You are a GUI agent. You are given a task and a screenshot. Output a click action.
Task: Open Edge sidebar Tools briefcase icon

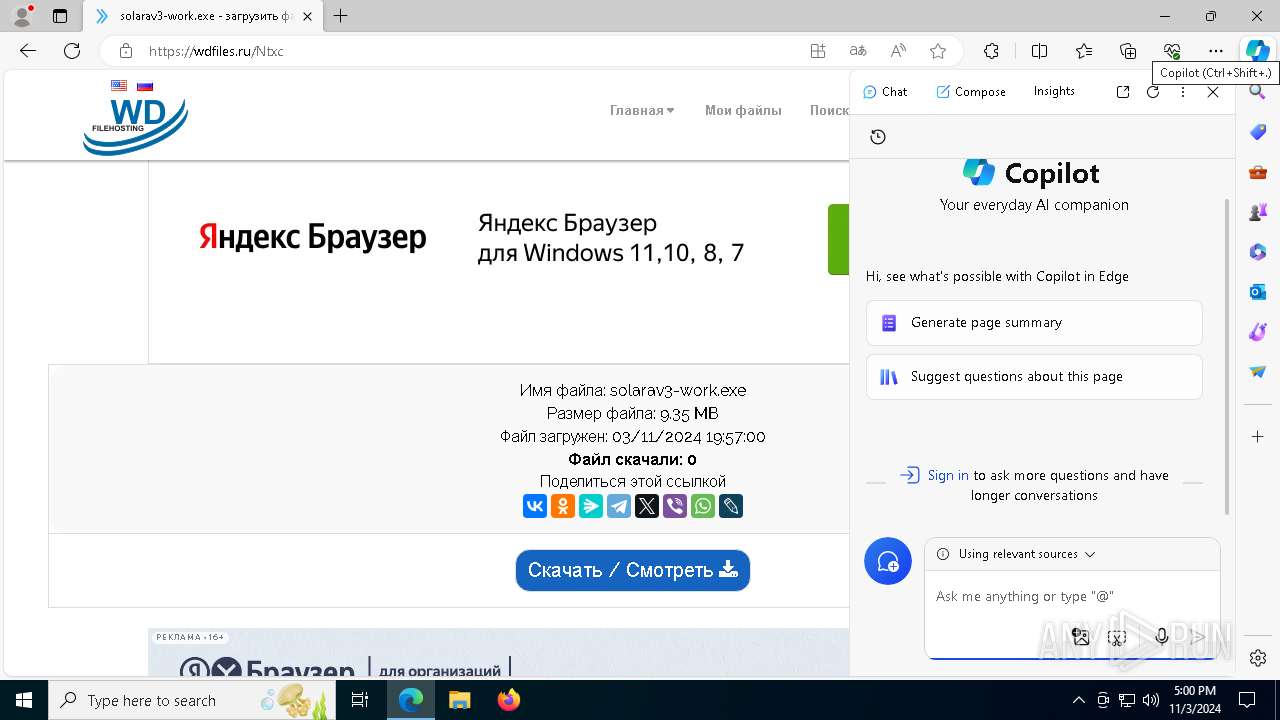pos(1258,172)
